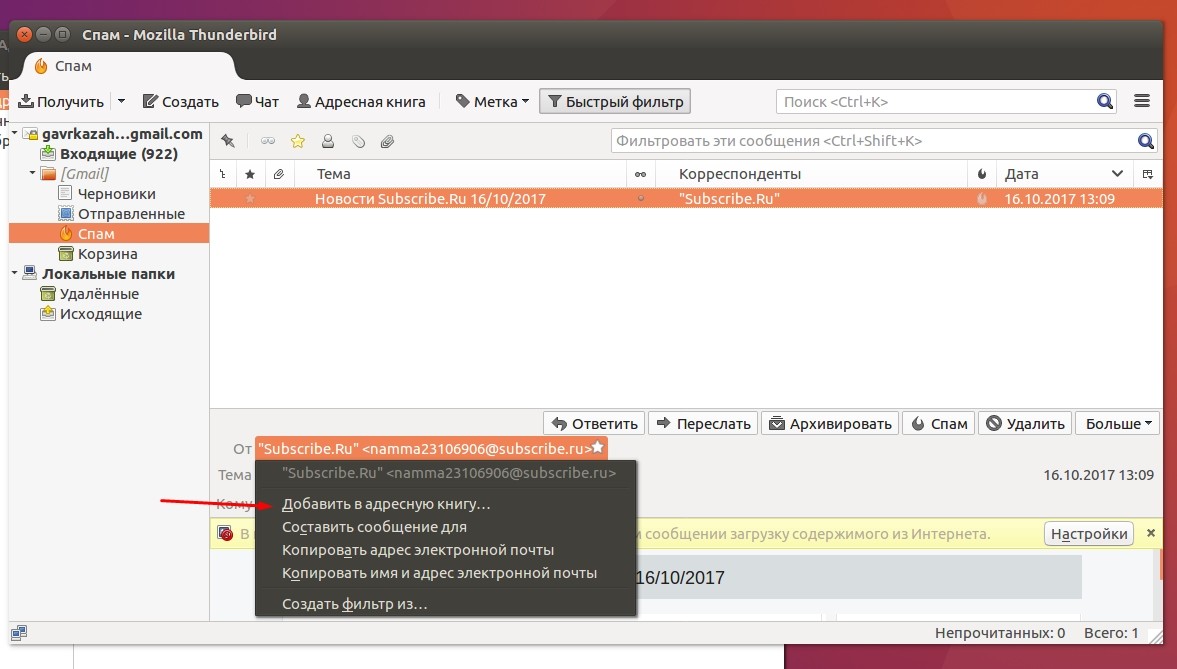
Task: Open the Отправленные folder
Action: (x=131, y=214)
